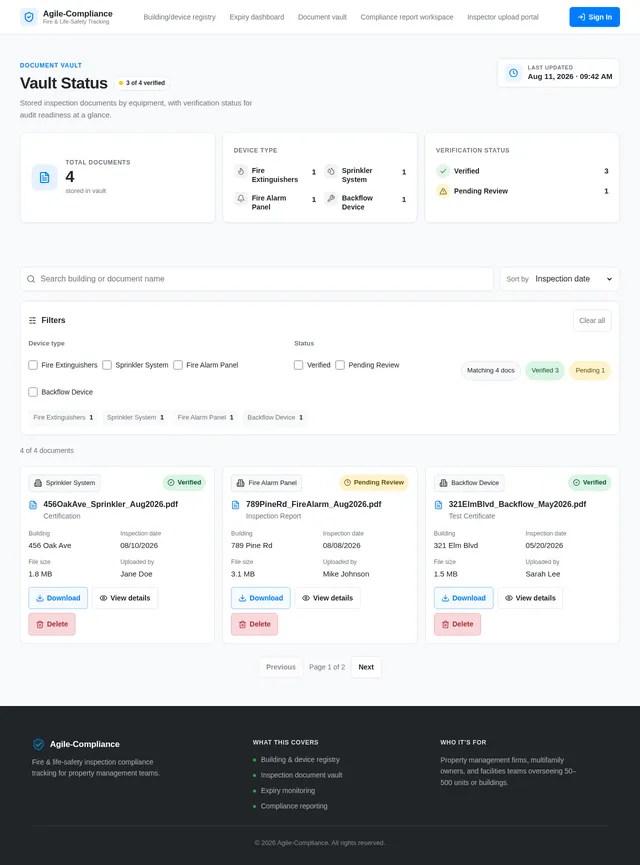Click the Pending Review badge on 789 Pine Rd card
This screenshot has width=640, height=865.
click(374, 483)
